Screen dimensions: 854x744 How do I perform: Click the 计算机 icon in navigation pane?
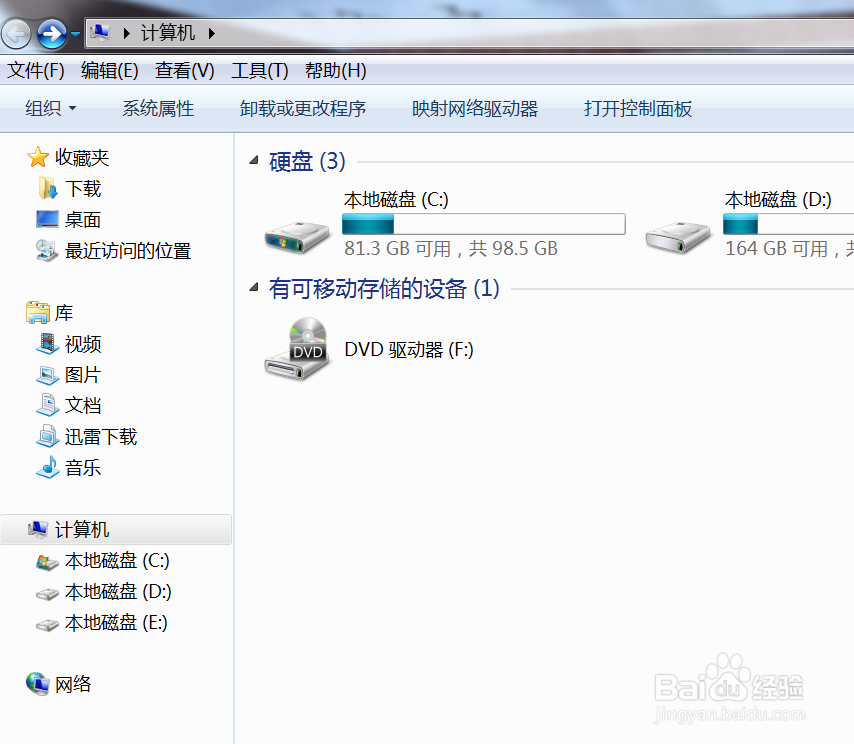coord(38,529)
